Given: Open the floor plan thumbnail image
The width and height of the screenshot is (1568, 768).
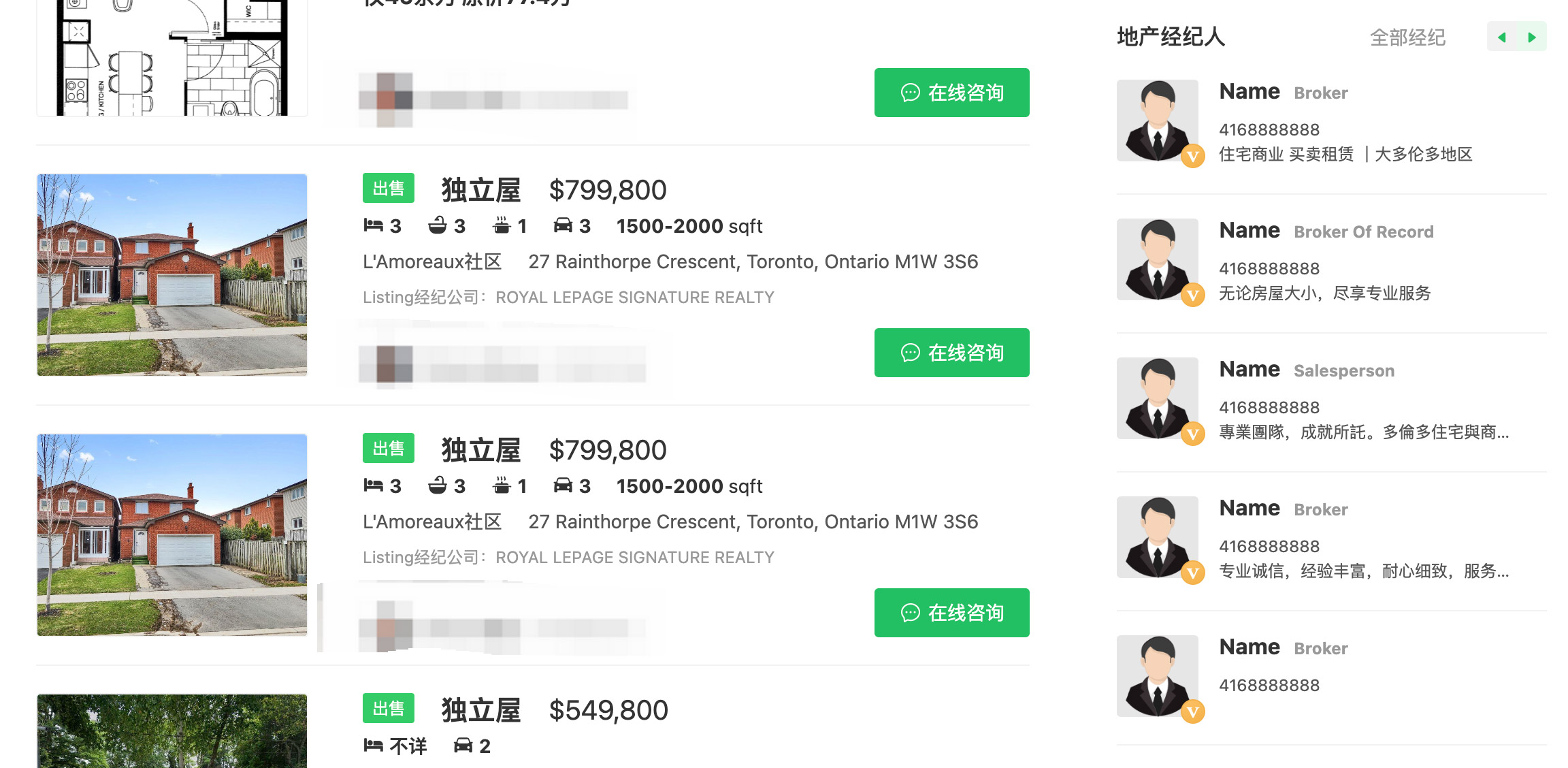Looking at the screenshot, I should [172, 58].
